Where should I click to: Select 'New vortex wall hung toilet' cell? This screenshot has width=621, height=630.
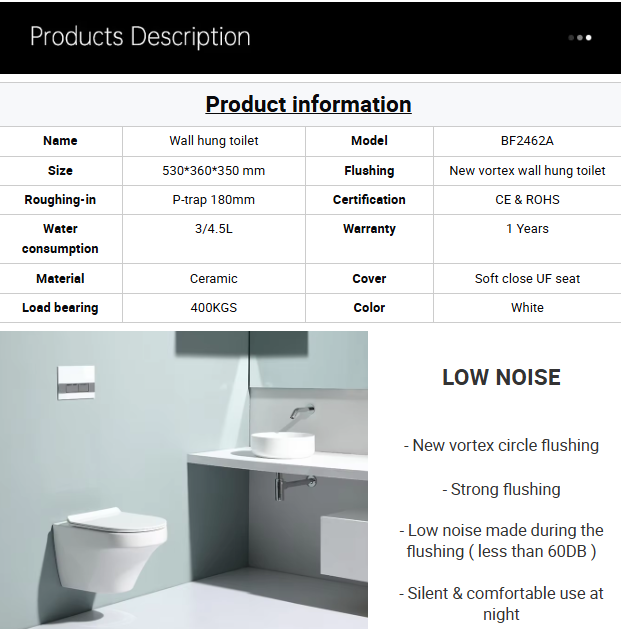[x=527, y=171]
